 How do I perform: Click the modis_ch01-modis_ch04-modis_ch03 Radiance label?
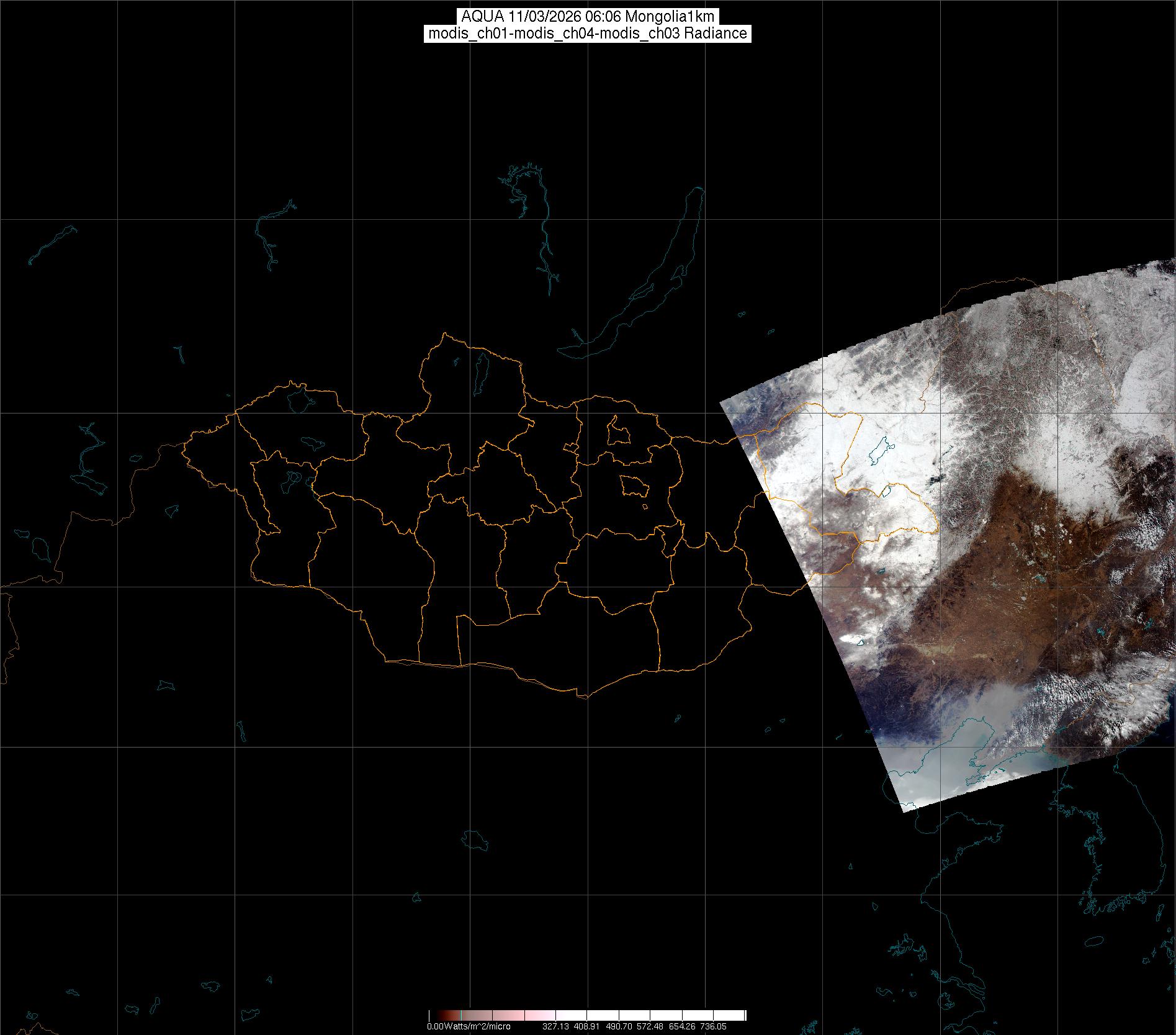(x=588, y=34)
